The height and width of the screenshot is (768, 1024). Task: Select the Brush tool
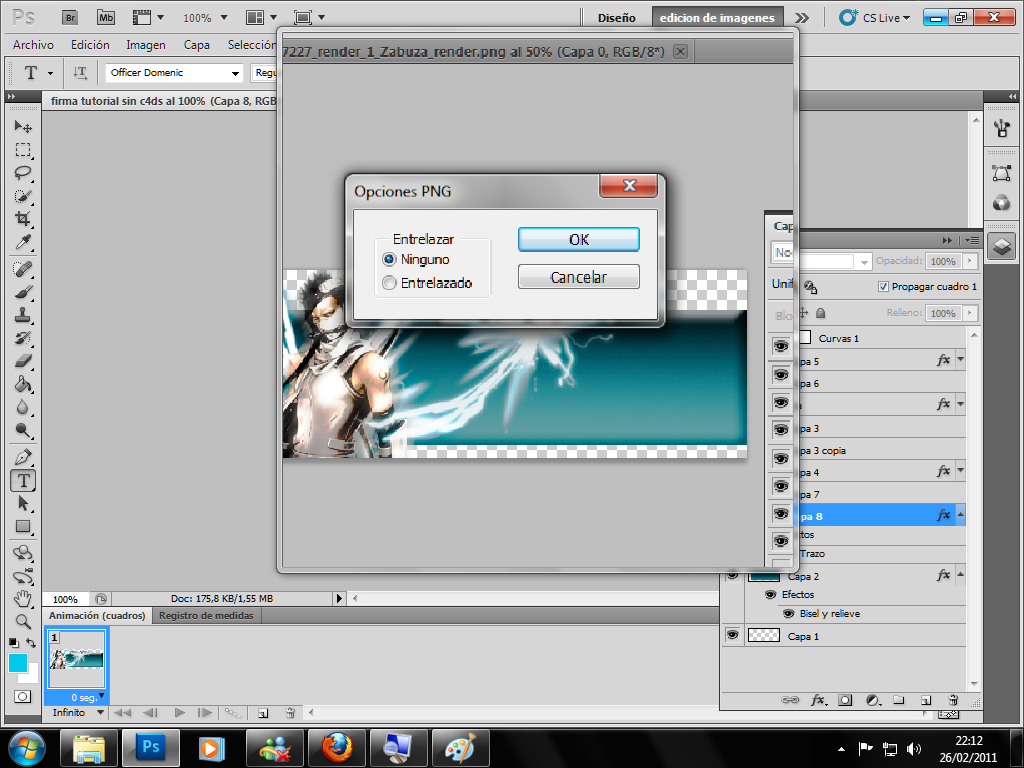23,292
